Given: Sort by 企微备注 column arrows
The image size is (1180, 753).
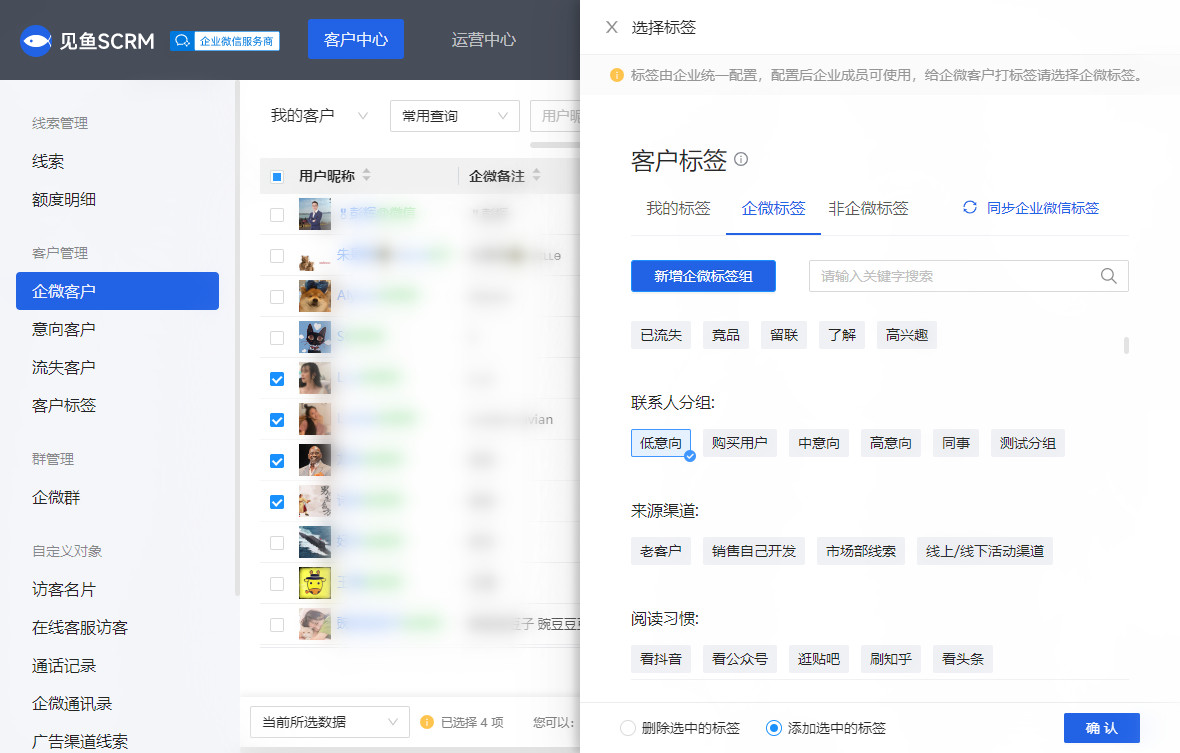Looking at the screenshot, I should (x=537, y=175).
